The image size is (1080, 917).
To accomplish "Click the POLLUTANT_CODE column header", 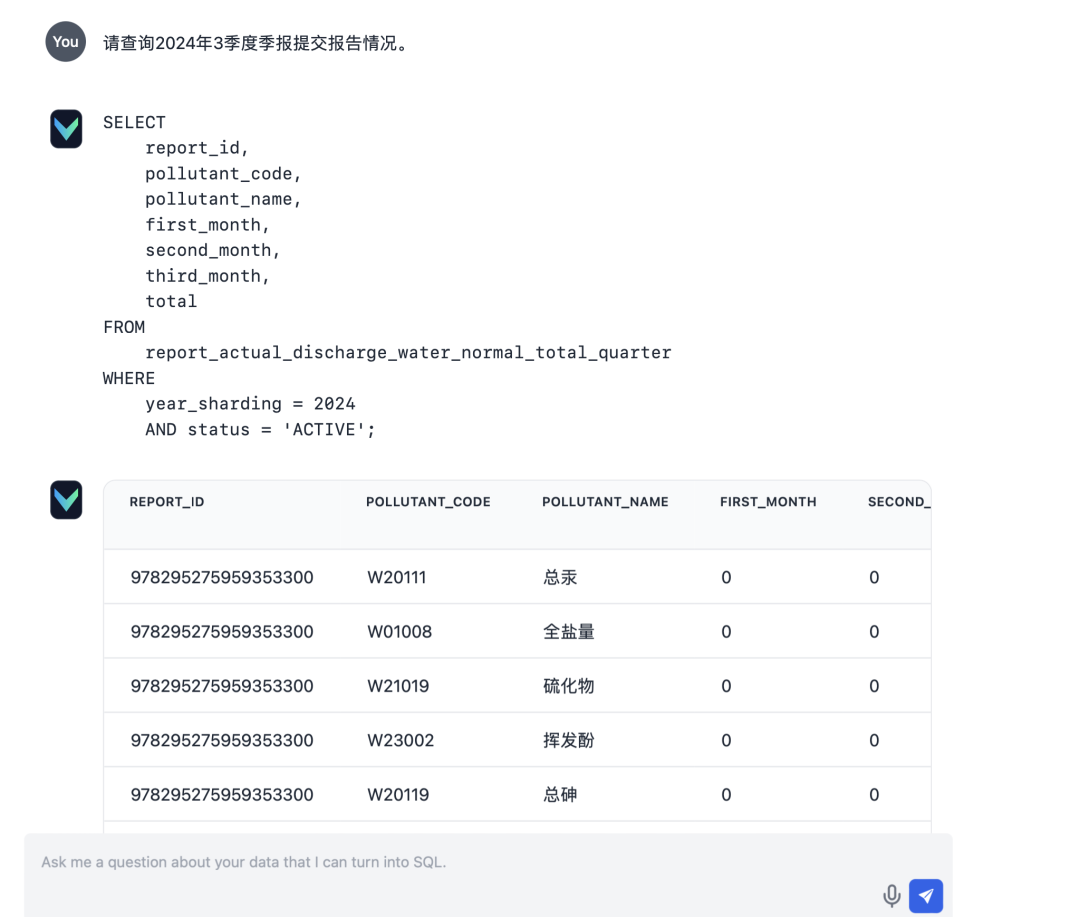I will pos(428,502).
